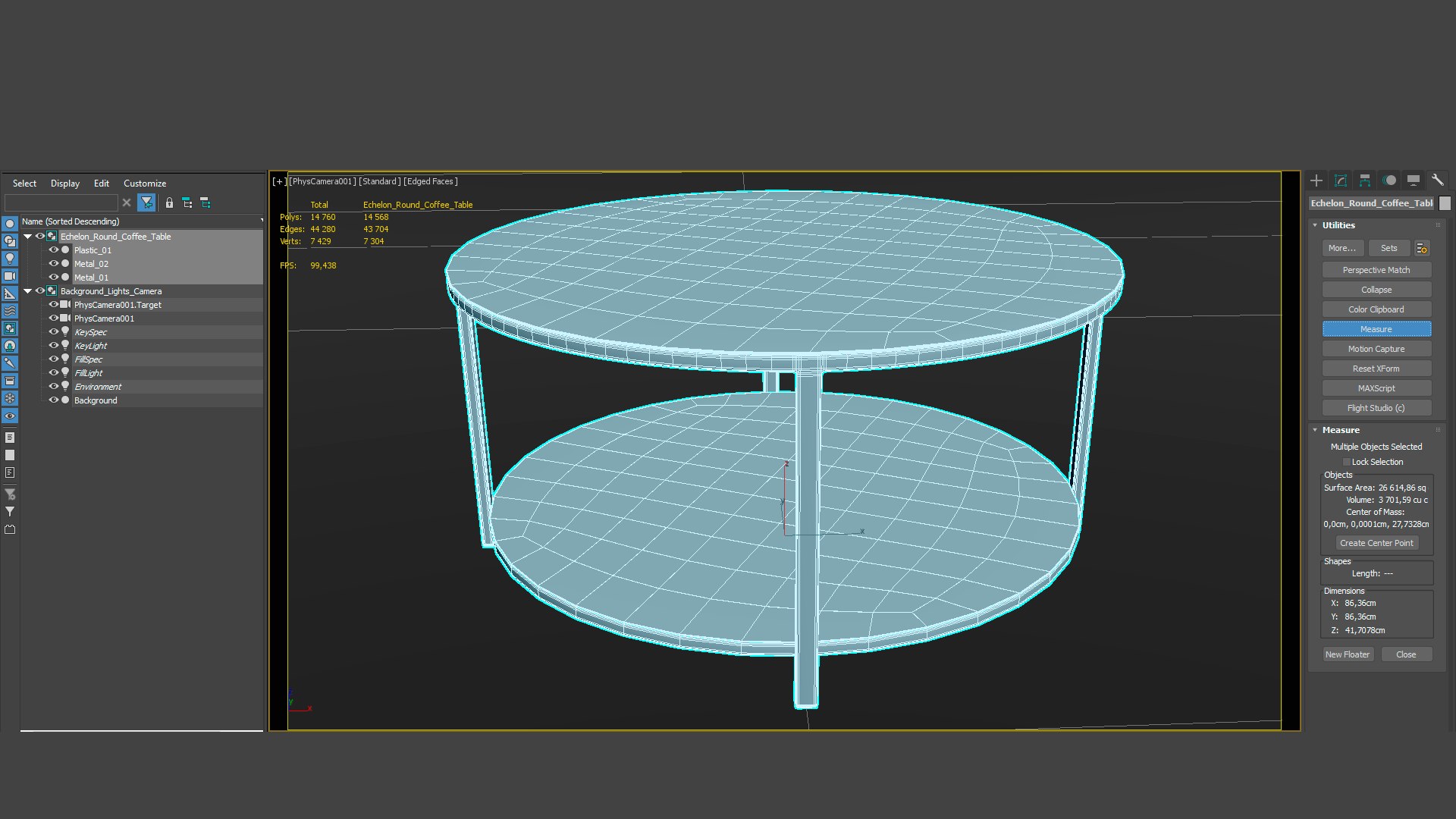Toggle visibility eye of Plastic_01
The height and width of the screenshot is (819, 1456).
click(54, 249)
